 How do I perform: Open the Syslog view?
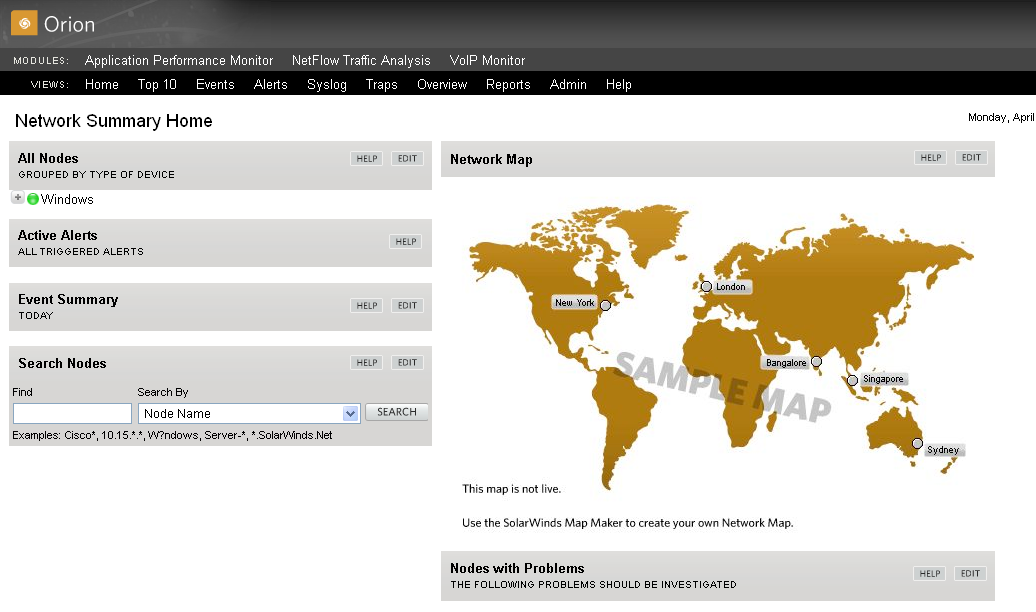point(326,85)
